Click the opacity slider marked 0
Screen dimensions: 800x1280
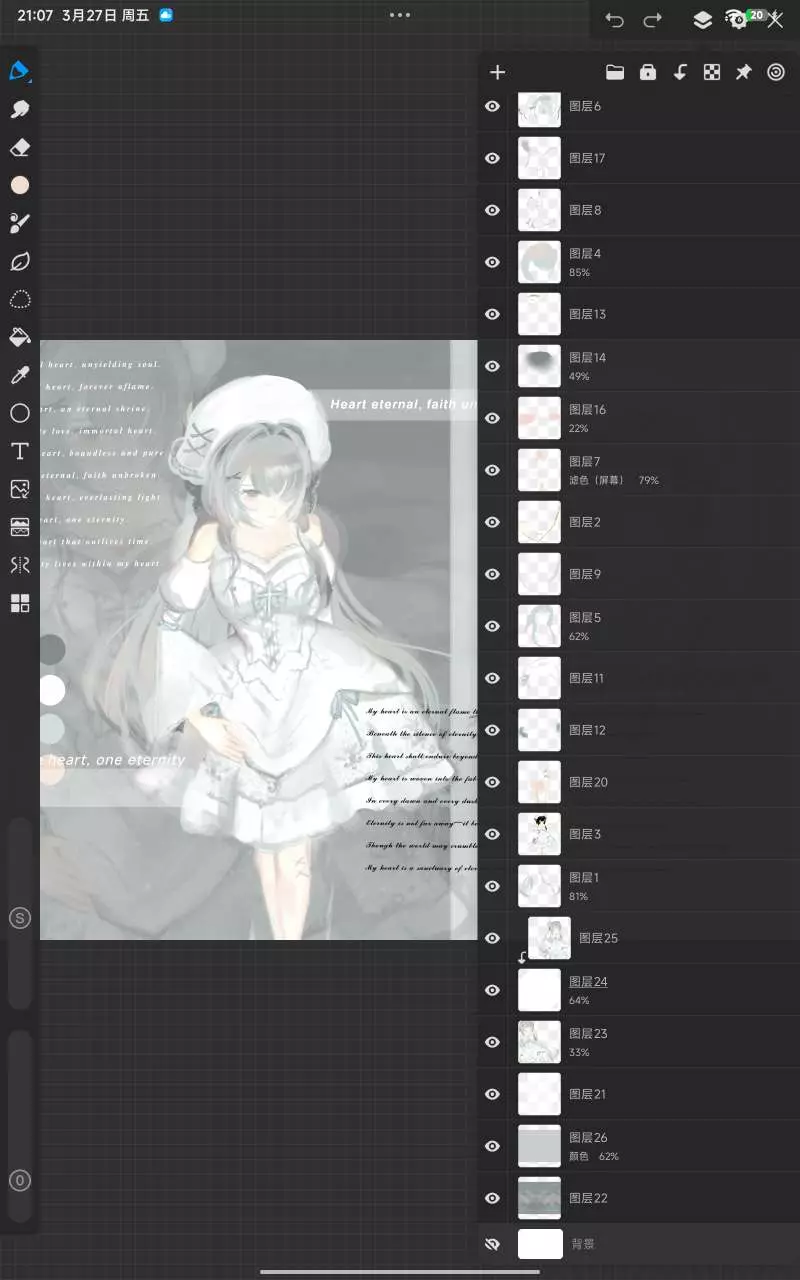click(20, 1180)
